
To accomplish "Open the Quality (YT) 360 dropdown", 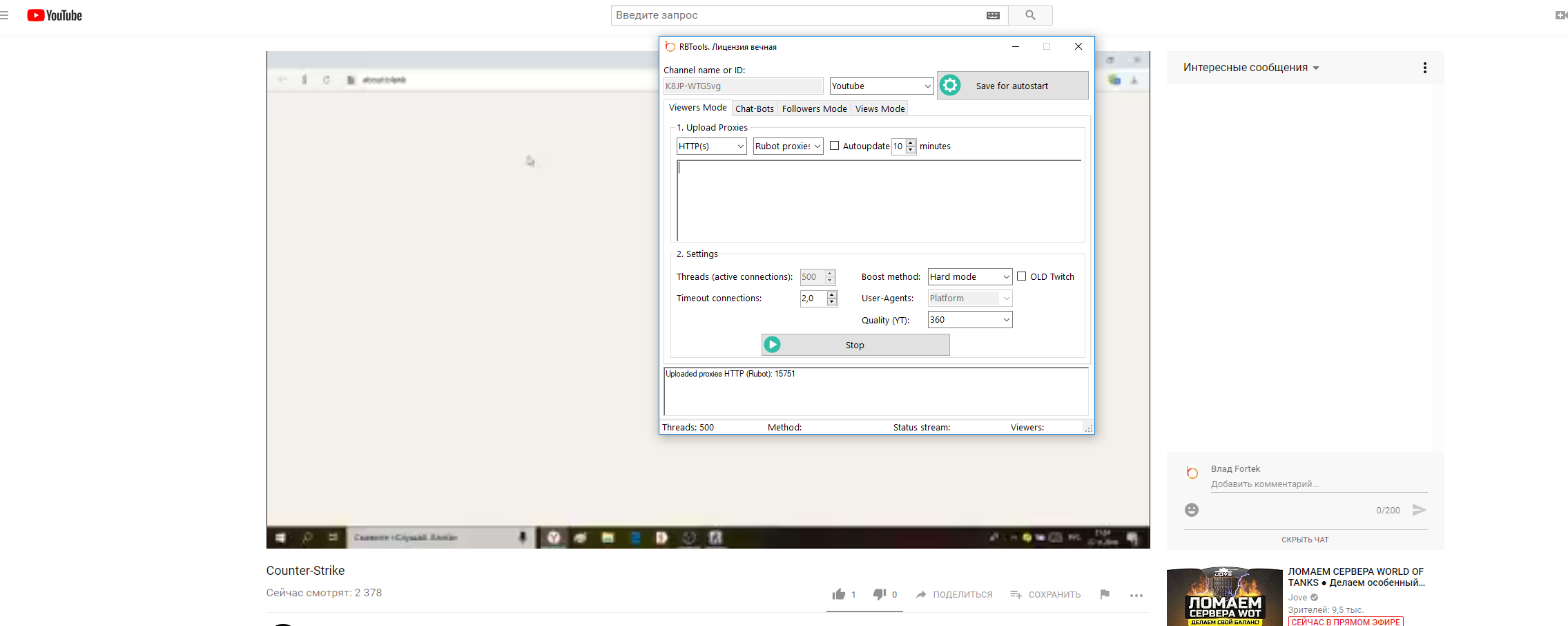I will [969, 319].
